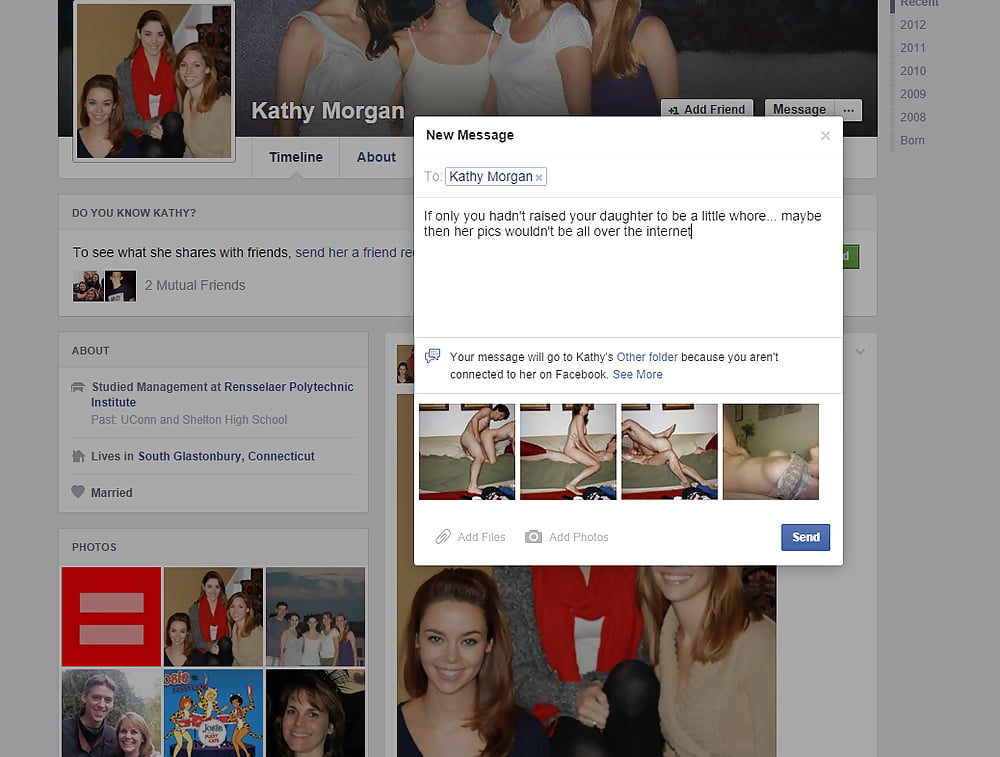Click the second mutual friend thumbnail
Image resolution: width=1000 pixels, height=757 pixels.
(x=121, y=286)
